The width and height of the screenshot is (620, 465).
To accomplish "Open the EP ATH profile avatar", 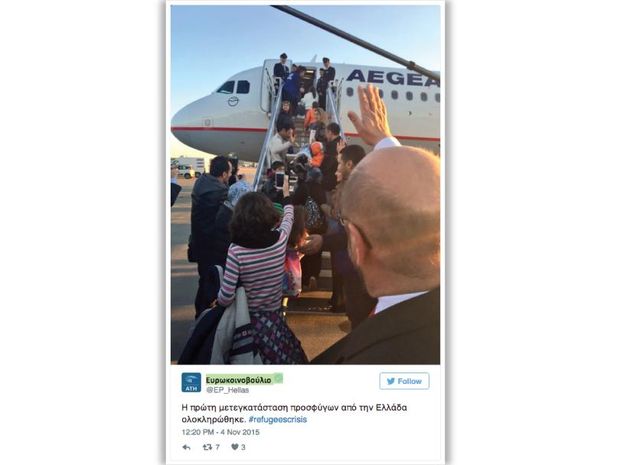I will (191, 383).
